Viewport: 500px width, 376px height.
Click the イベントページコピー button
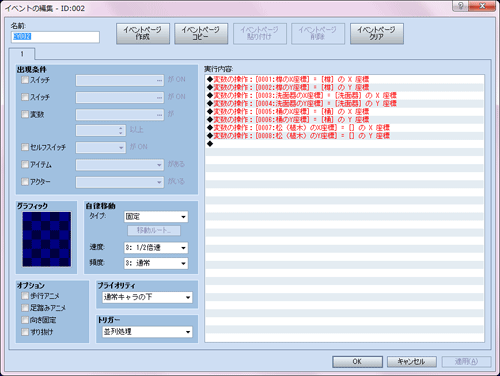click(201, 33)
